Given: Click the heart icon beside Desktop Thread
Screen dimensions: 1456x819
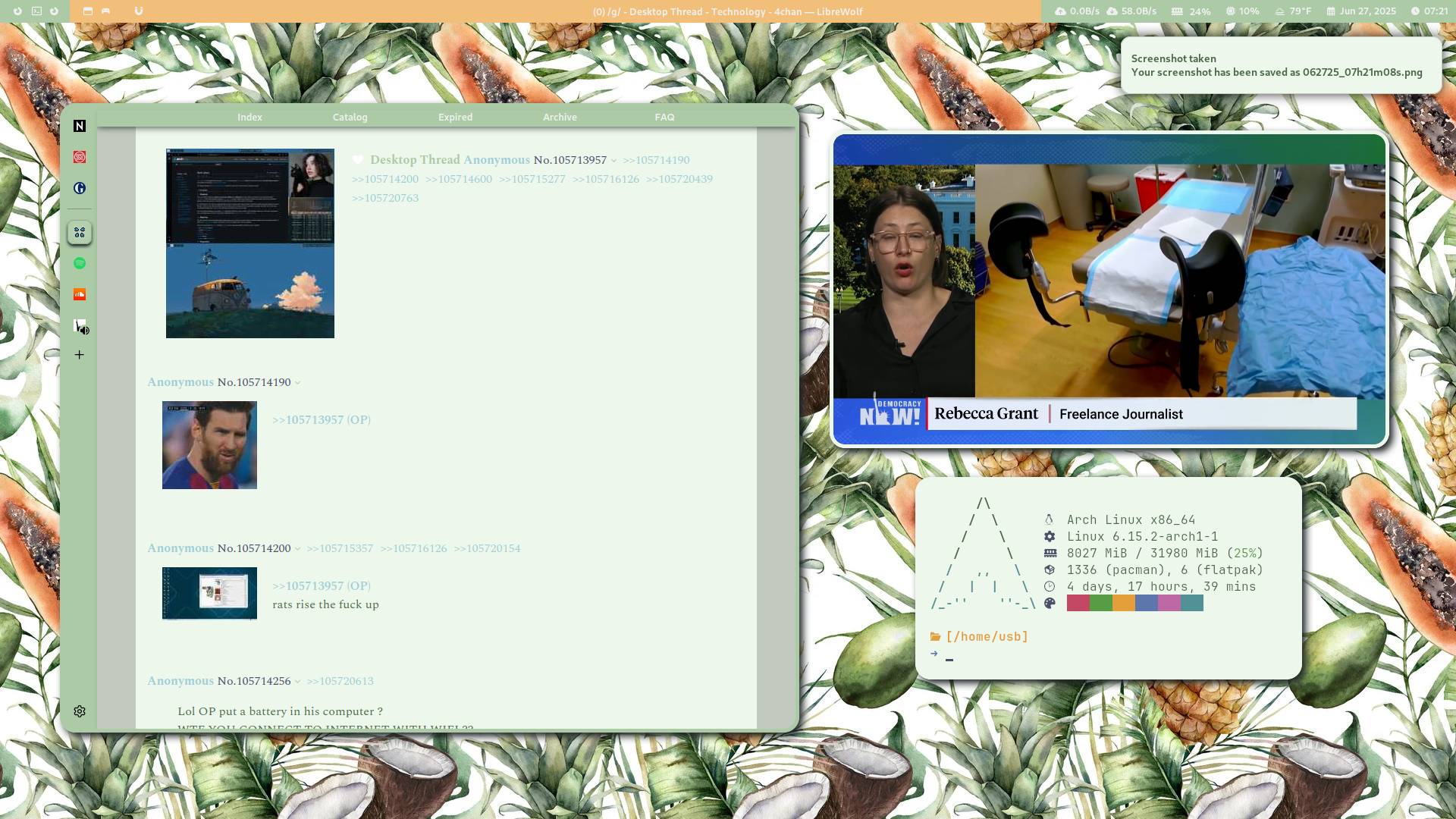Looking at the screenshot, I should coord(358,160).
